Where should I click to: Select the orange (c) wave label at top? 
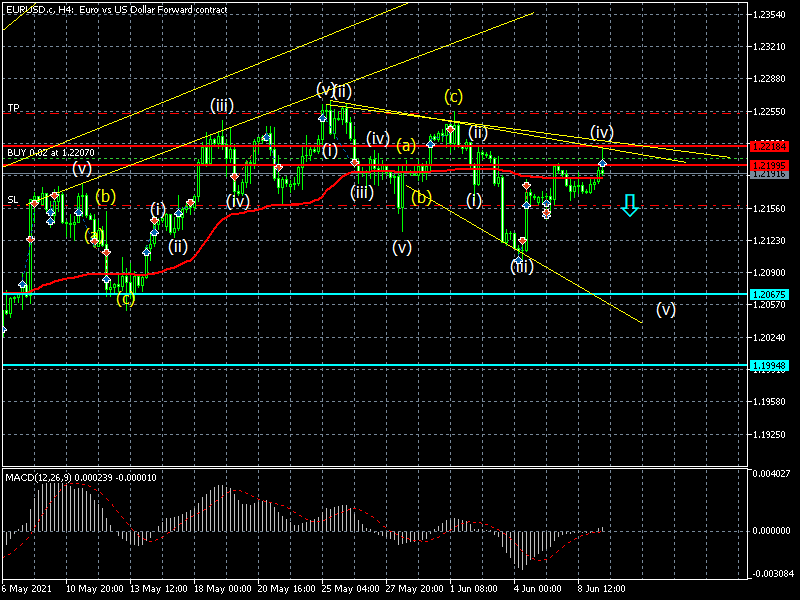tap(454, 97)
